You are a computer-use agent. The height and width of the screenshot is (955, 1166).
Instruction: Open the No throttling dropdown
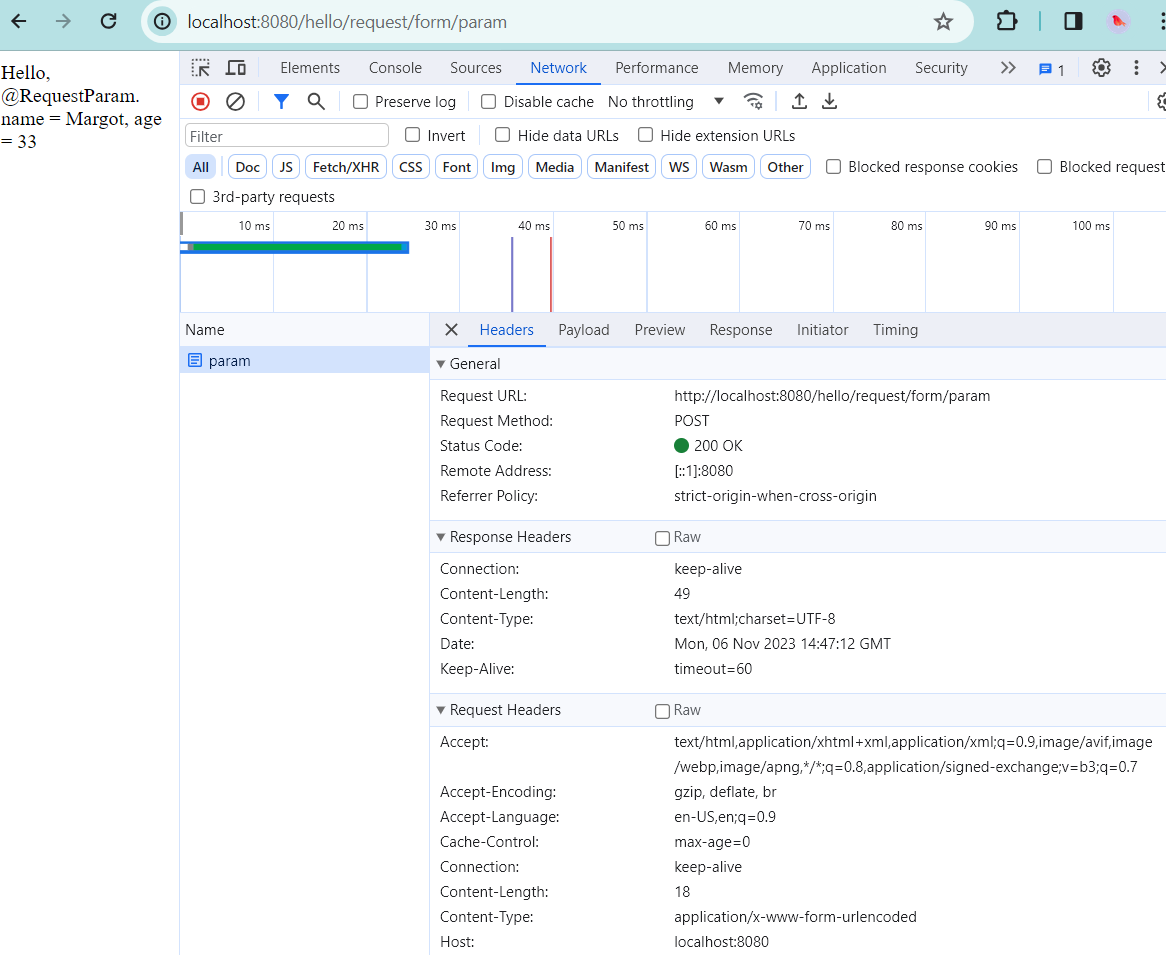pos(666,101)
